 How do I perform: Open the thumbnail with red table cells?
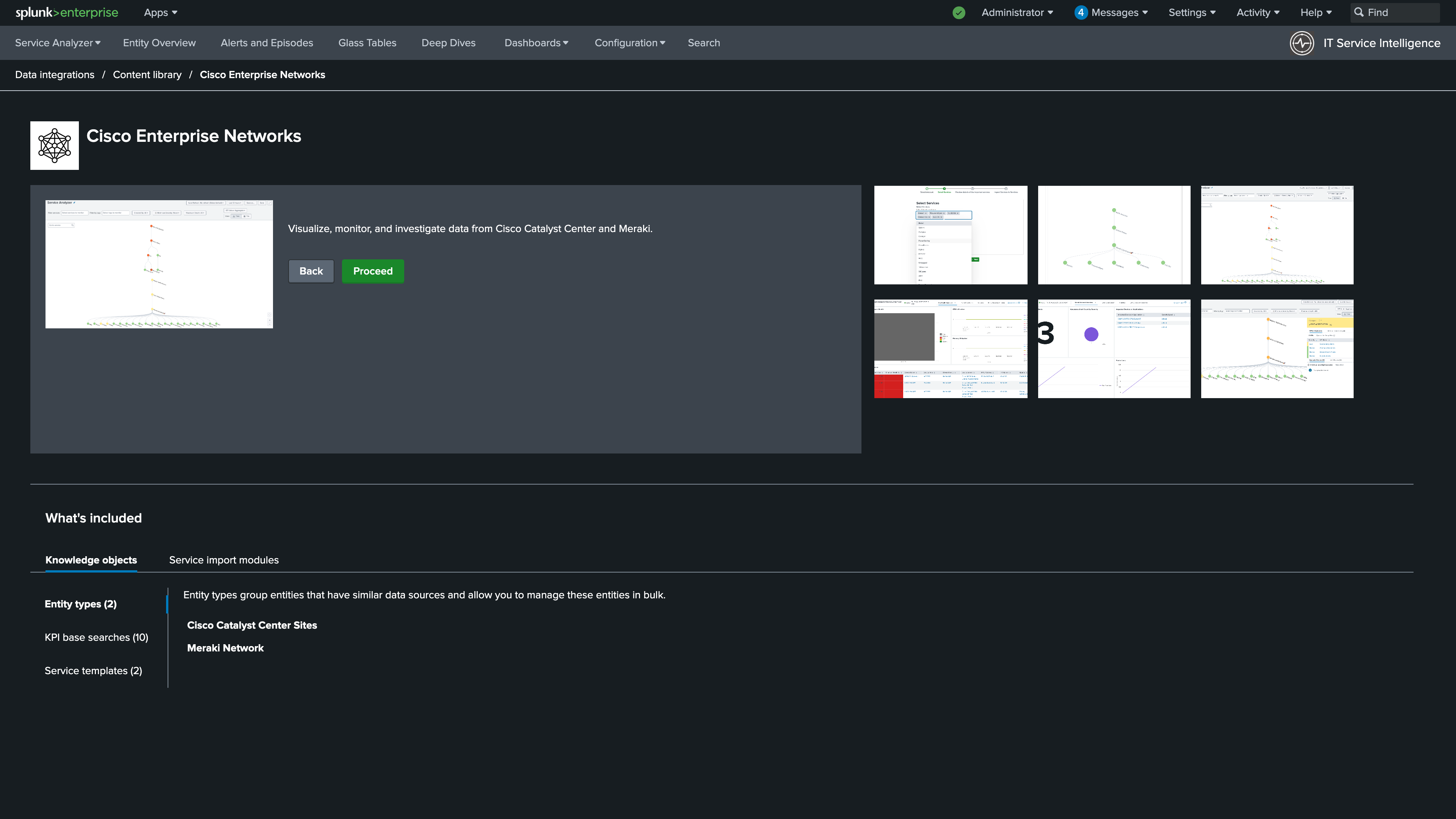pyautogui.click(x=951, y=349)
